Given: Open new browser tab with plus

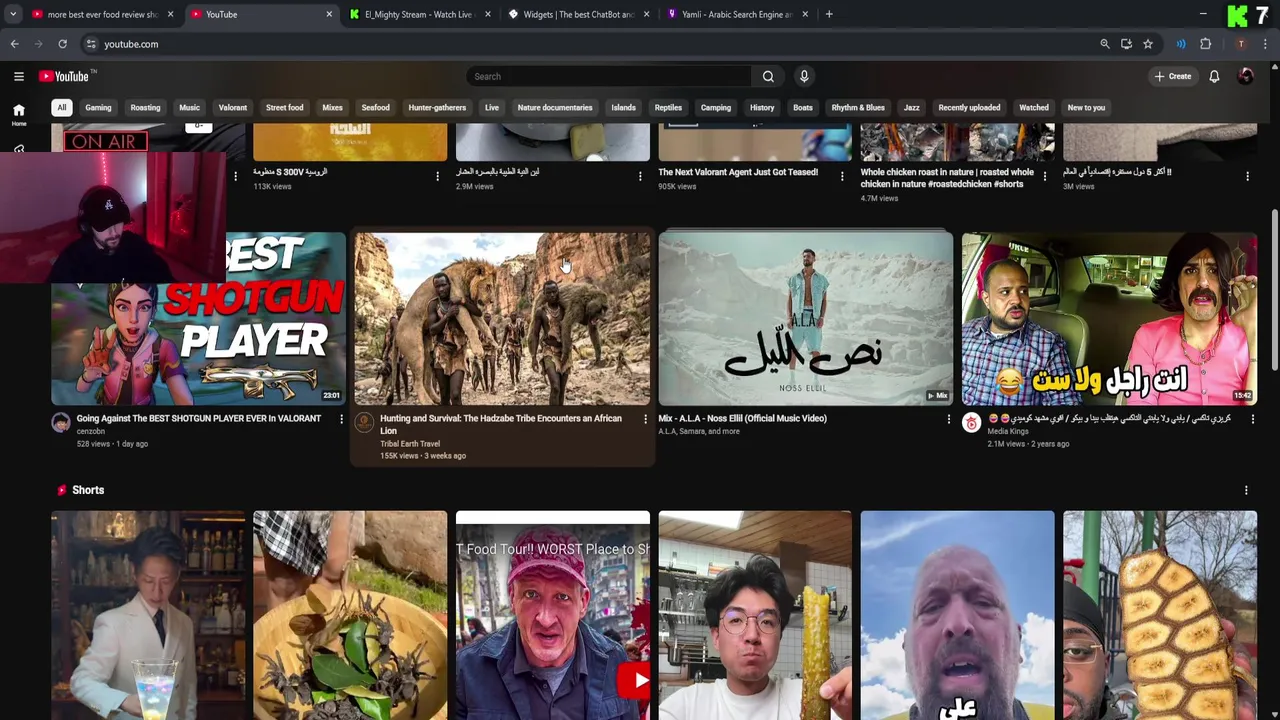Looking at the screenshot, I should click(829, 14).
